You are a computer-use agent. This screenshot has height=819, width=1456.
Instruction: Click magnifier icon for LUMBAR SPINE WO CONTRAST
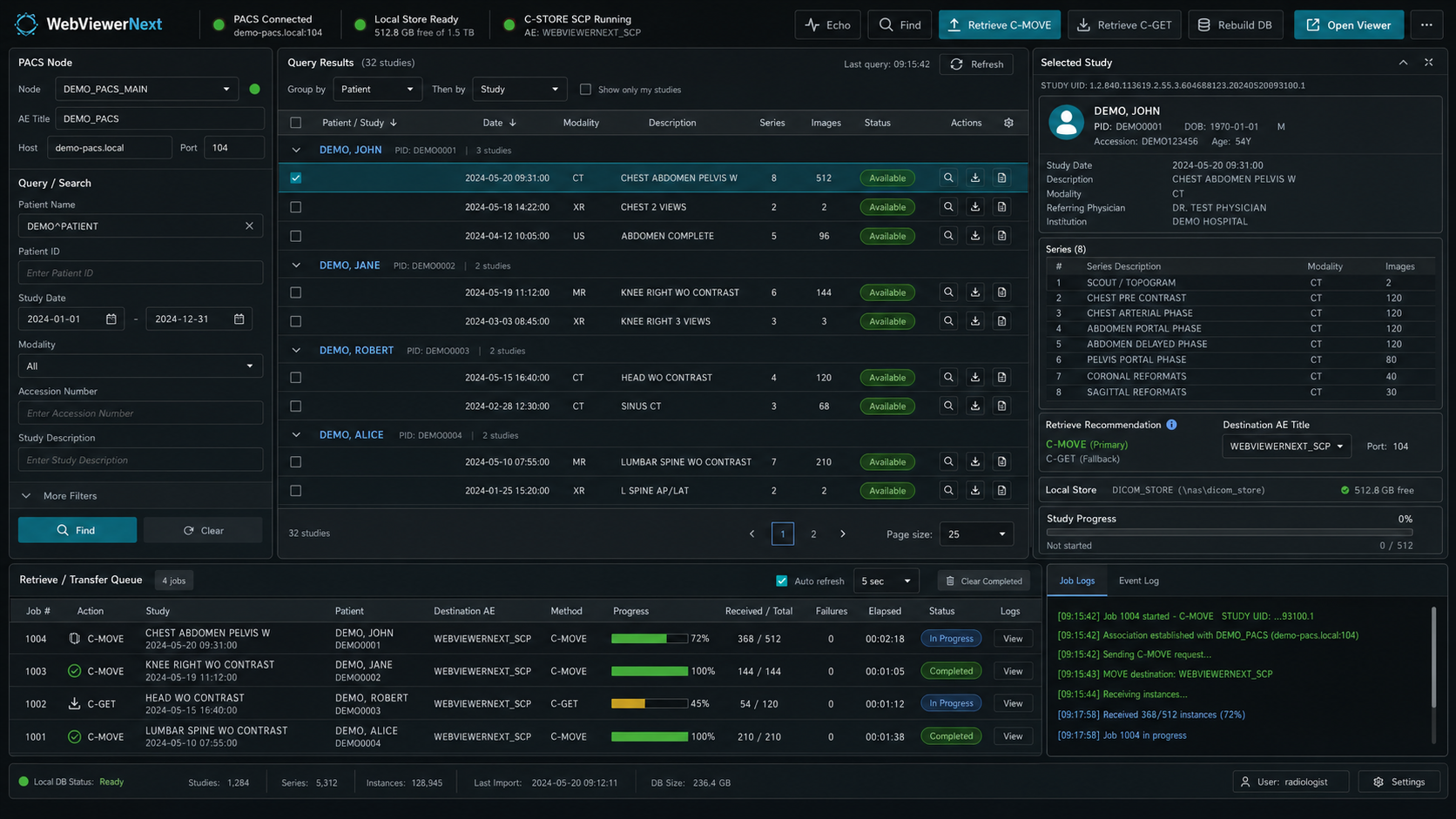pos(948,462)
